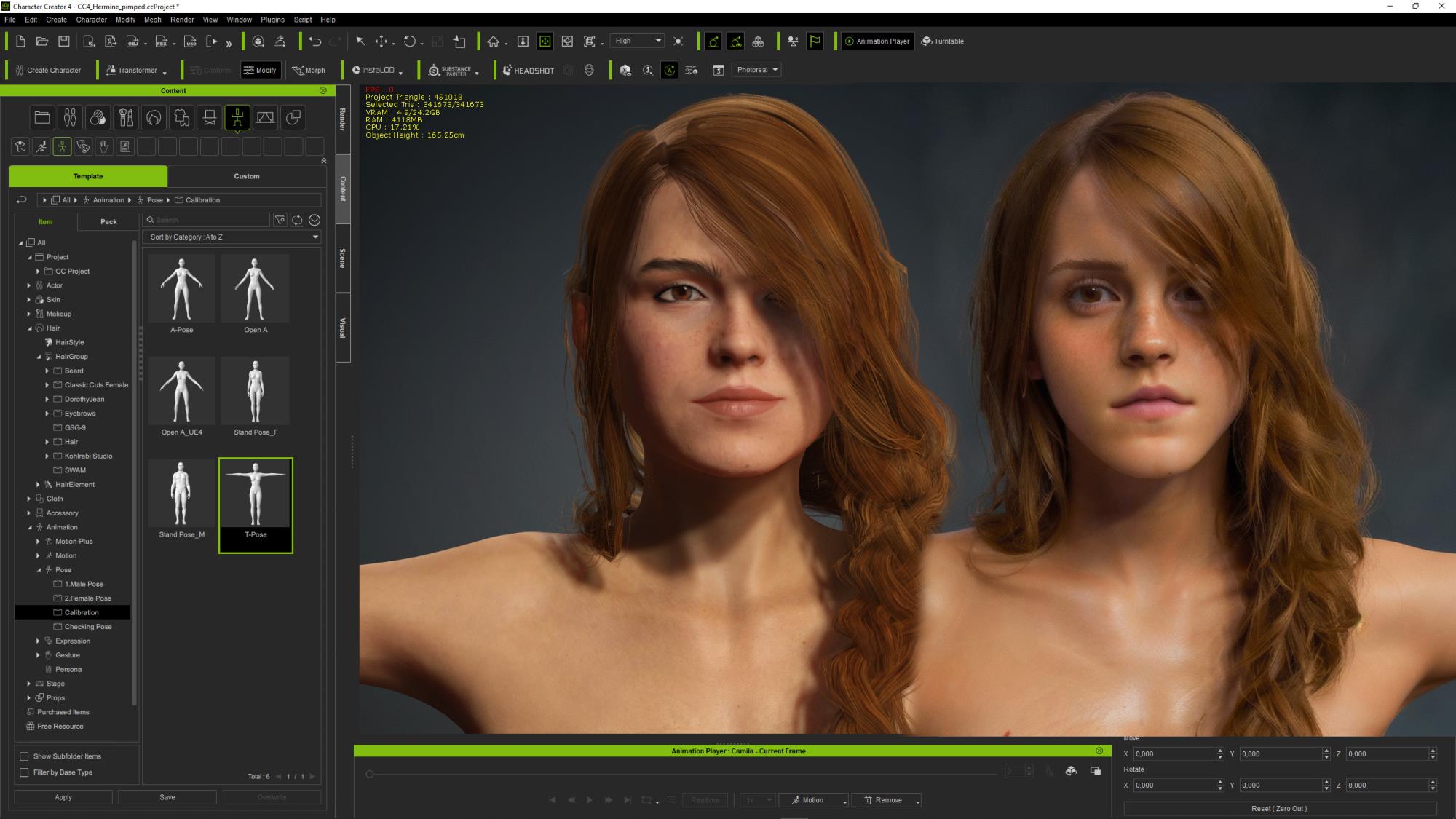Open the Animation Player button
1456x819 pixels.
(877, 41)
